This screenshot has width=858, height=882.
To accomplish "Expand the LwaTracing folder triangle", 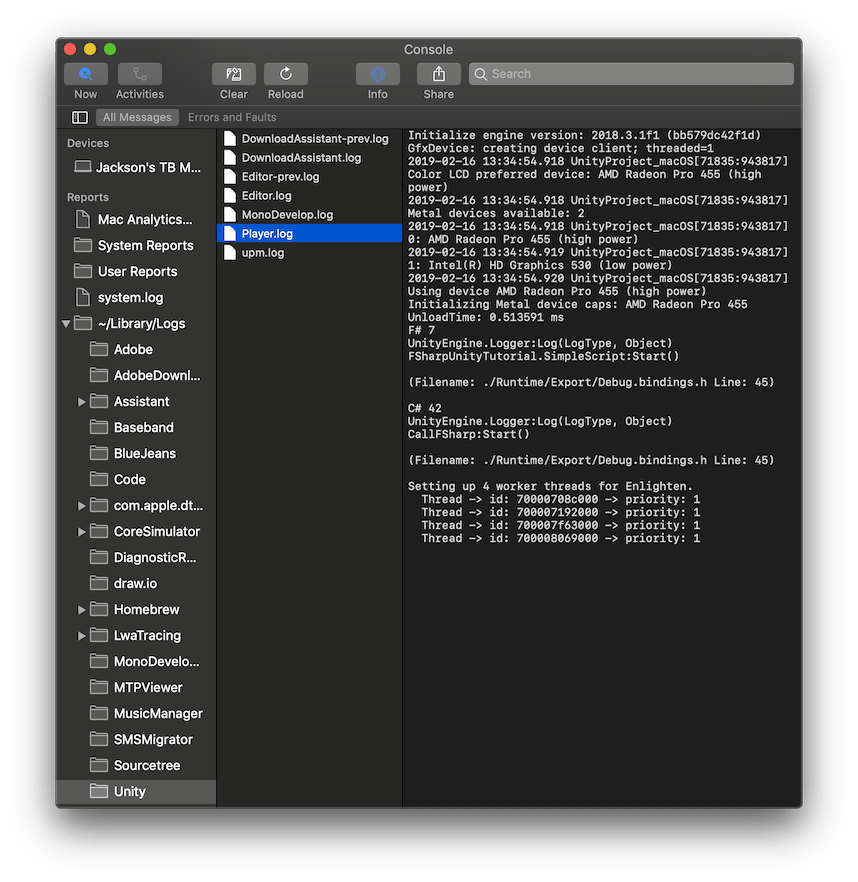I will [81, 636].
